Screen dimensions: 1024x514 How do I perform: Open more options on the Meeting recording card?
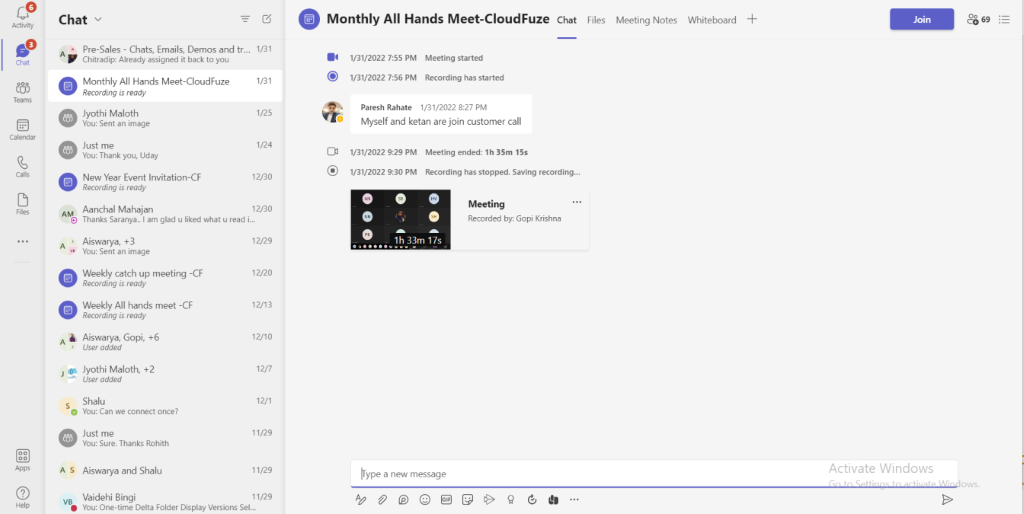[x=577, y=202]
